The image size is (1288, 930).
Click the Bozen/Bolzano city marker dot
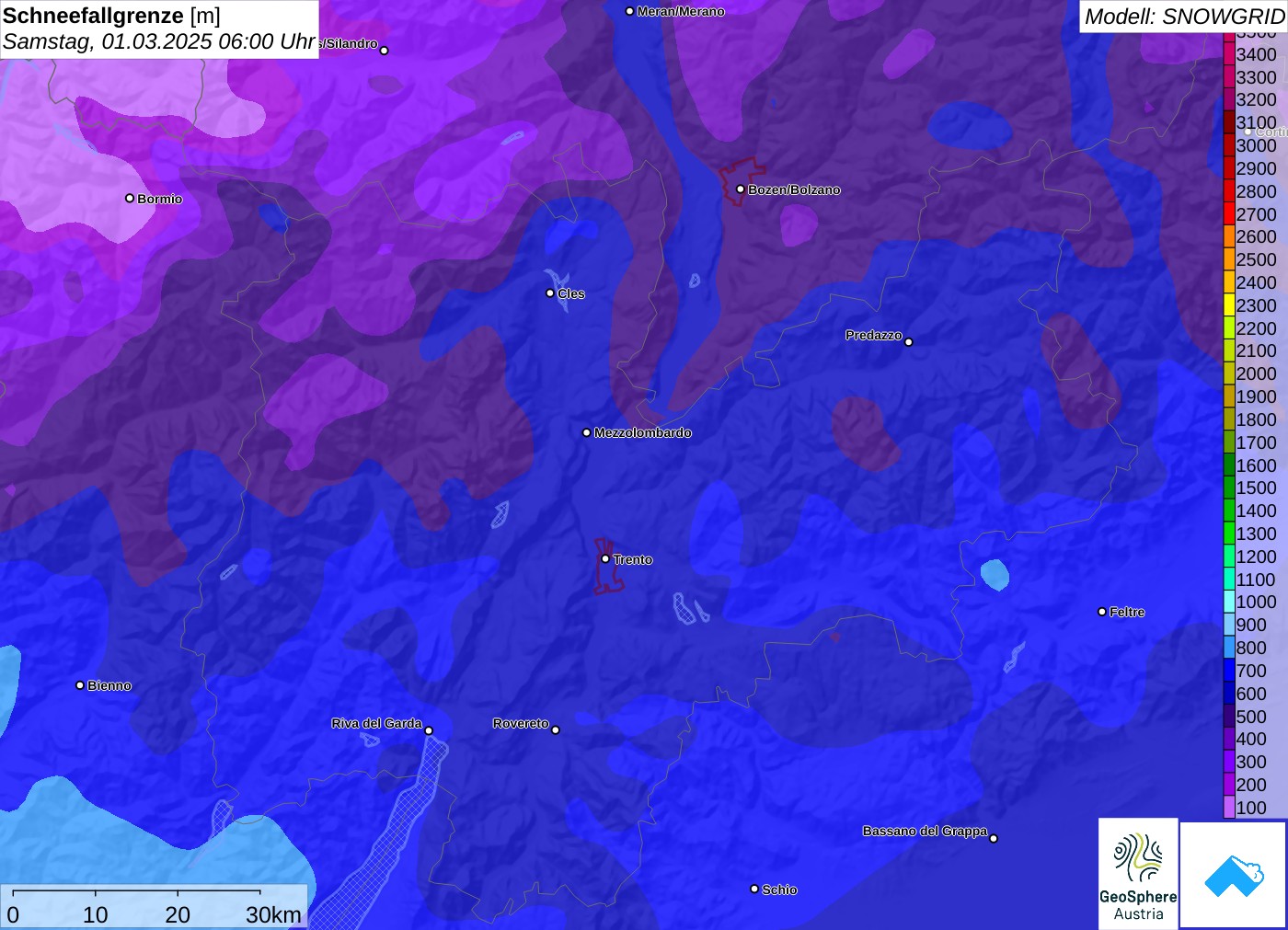(741, 189)
